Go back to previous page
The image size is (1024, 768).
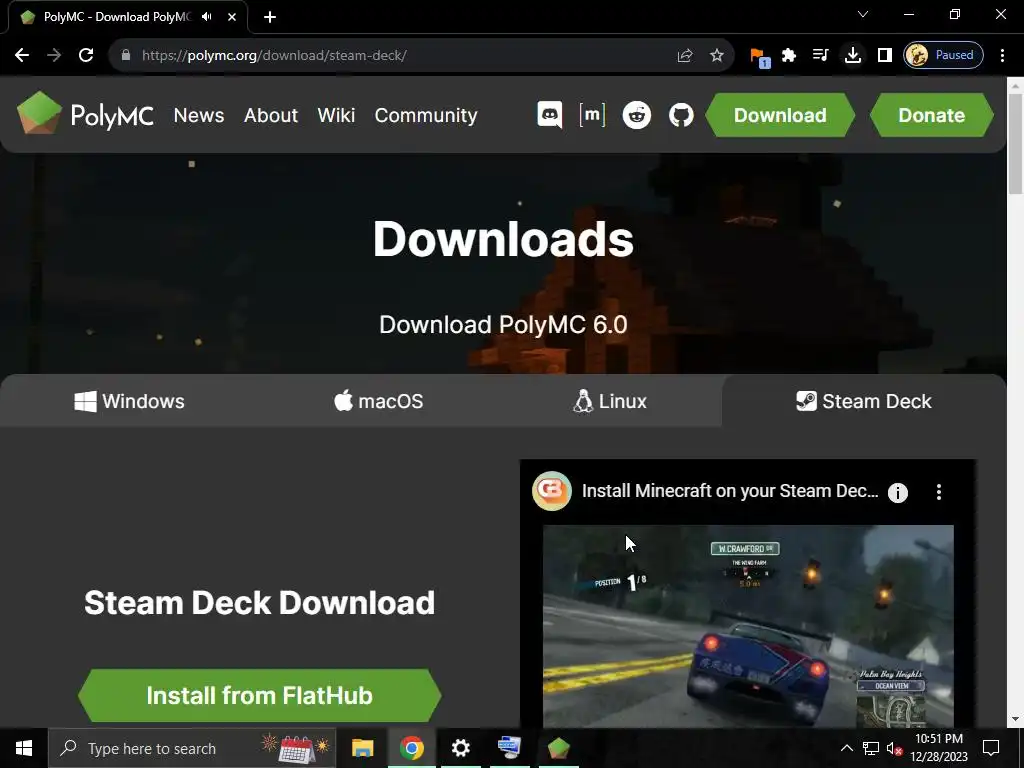coord(22,55)
